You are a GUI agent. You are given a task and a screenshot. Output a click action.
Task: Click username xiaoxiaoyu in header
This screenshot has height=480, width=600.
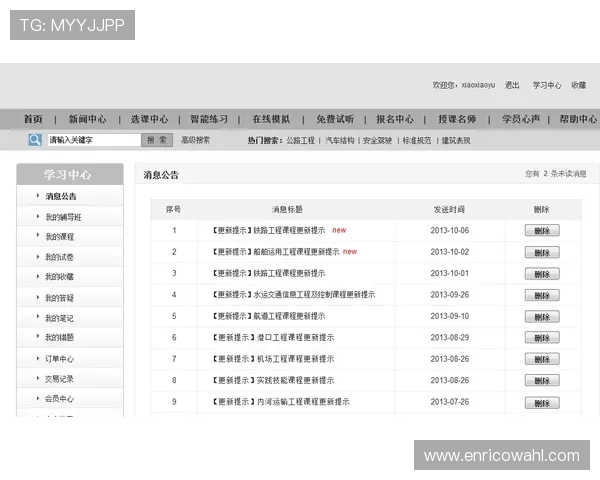478,85
